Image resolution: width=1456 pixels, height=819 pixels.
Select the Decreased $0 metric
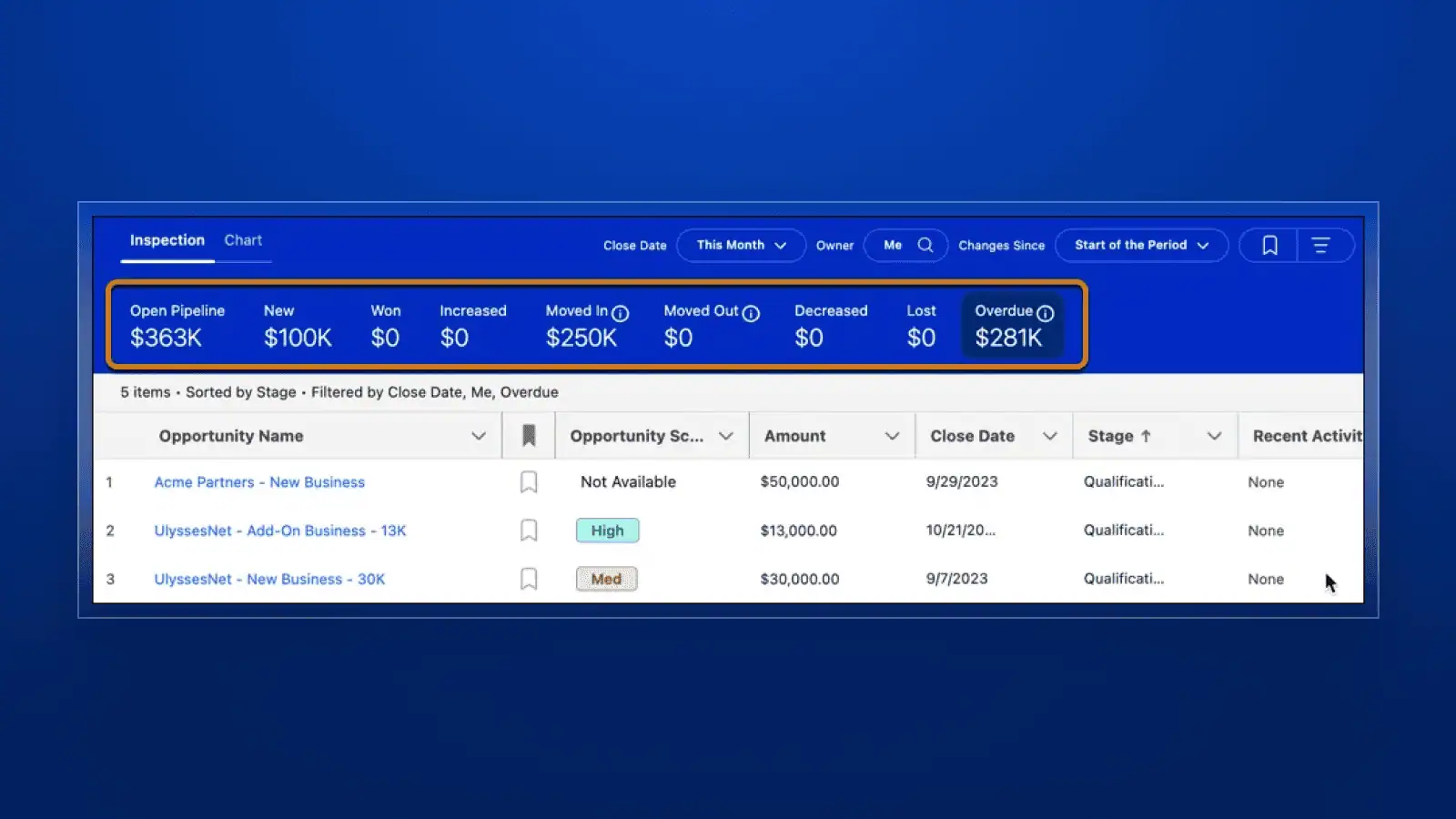point(831,325)
